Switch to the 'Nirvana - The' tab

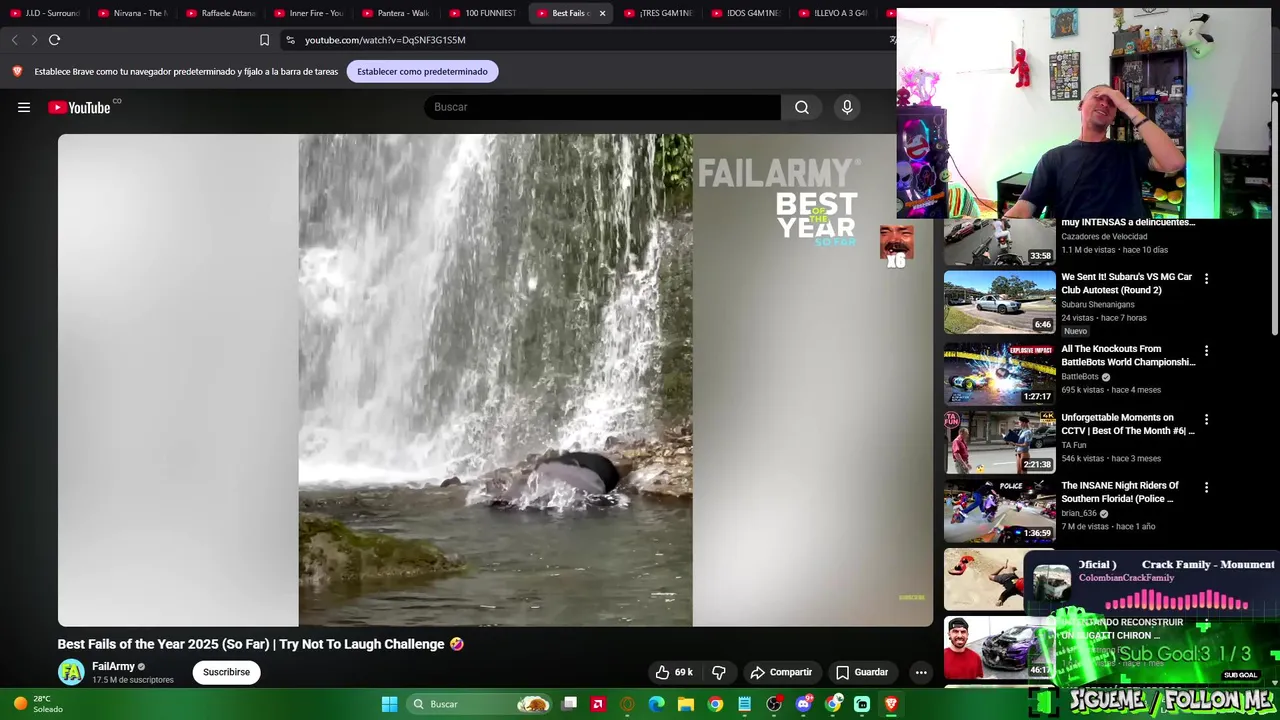tap(132, 13)
